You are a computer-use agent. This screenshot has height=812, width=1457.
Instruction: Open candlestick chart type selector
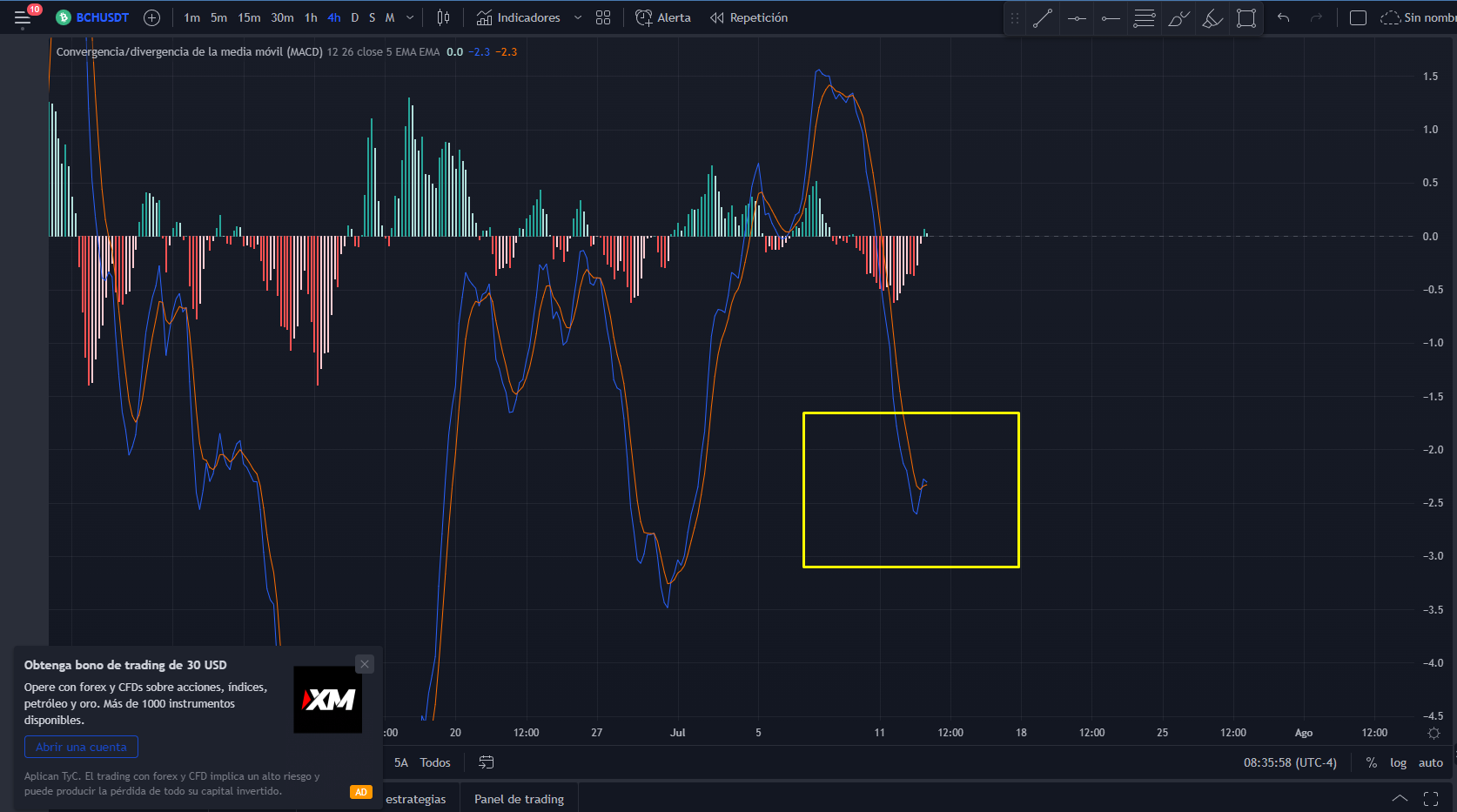click(x=443, y=17)
